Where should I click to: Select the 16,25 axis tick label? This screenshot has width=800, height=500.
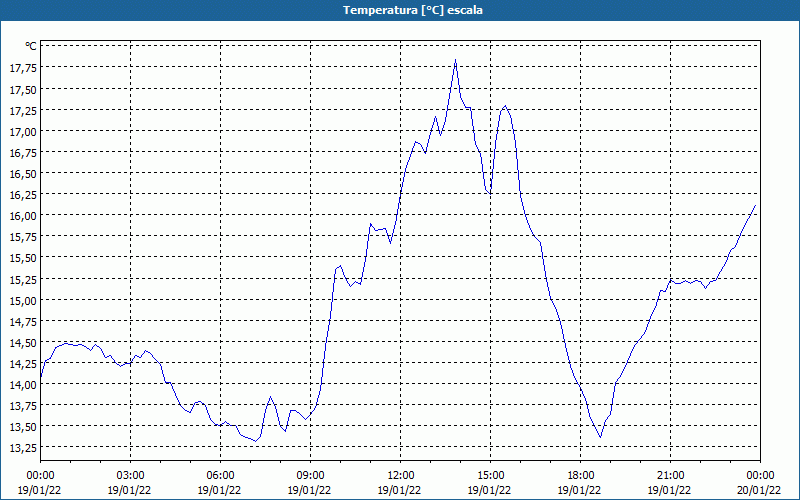click(x=23, y=195)
